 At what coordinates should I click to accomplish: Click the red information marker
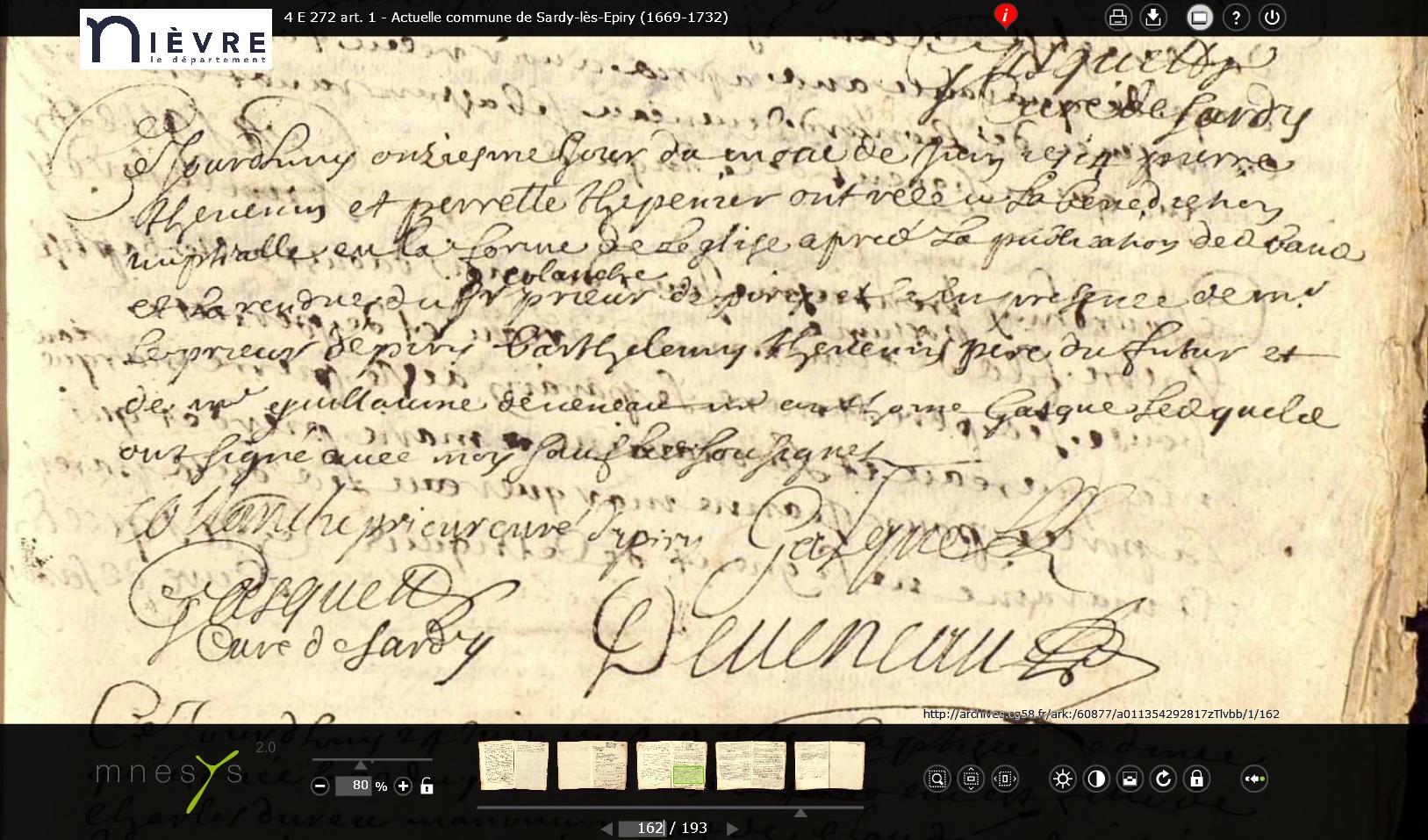[1005, 15]
